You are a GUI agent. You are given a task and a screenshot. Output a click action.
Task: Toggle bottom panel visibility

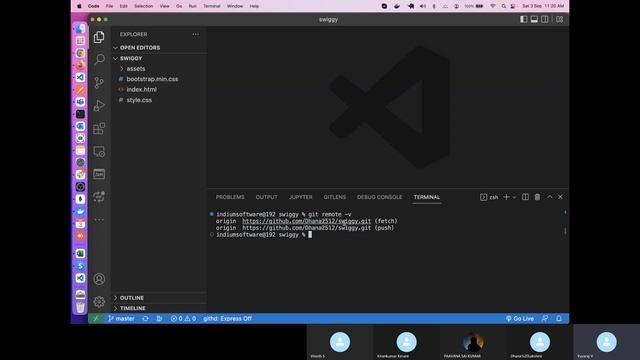pyautogui.click(x=534, y=19)
